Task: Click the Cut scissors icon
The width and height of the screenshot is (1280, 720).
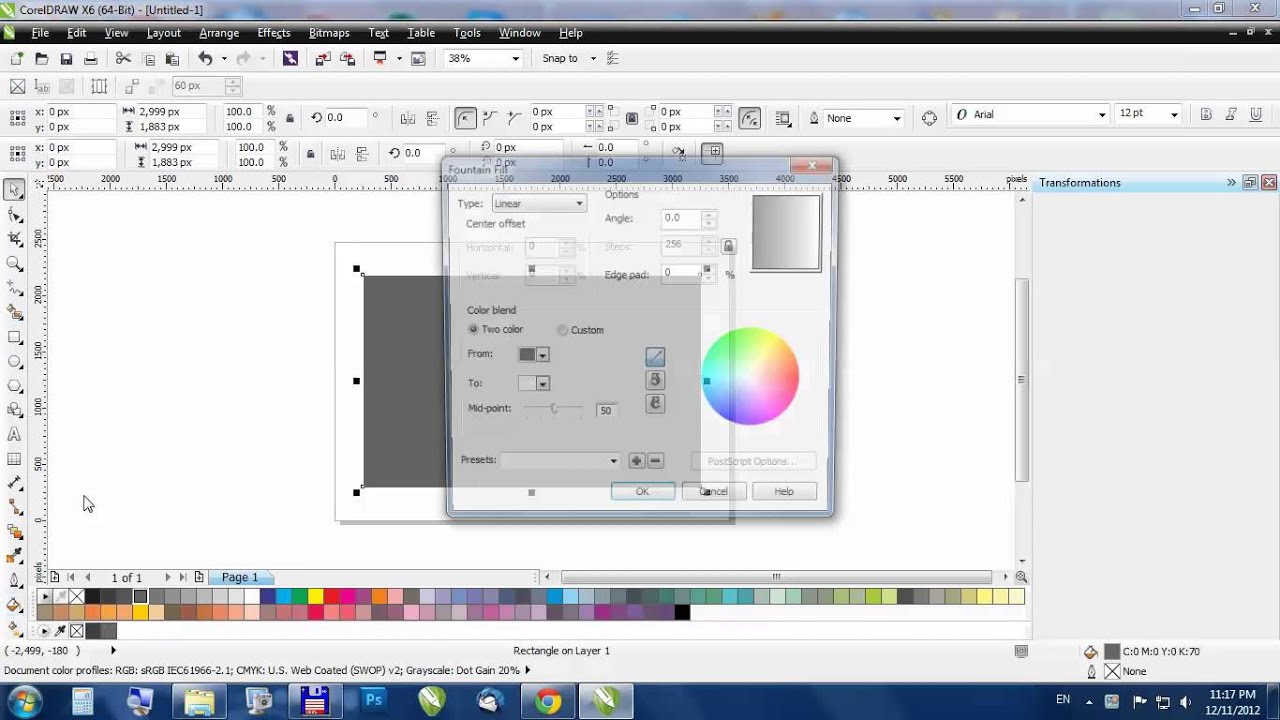Action: point(123,59)
